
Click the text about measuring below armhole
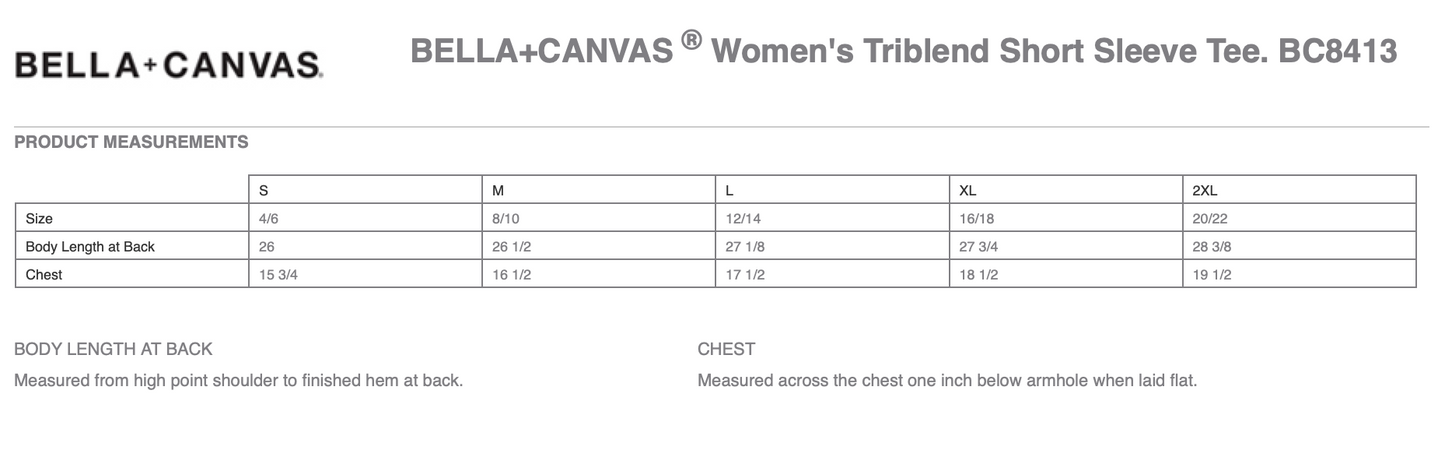[947, 380]
